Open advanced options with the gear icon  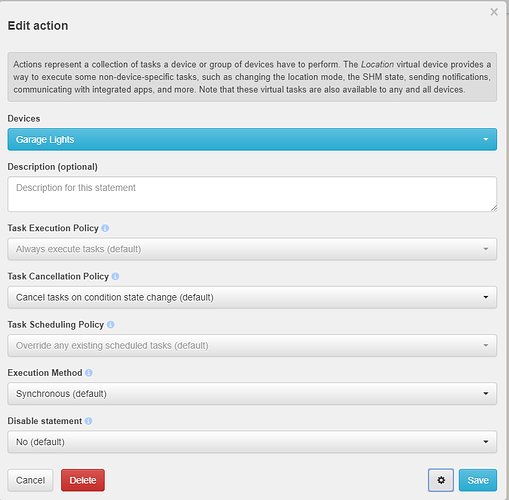click(441, 480)
